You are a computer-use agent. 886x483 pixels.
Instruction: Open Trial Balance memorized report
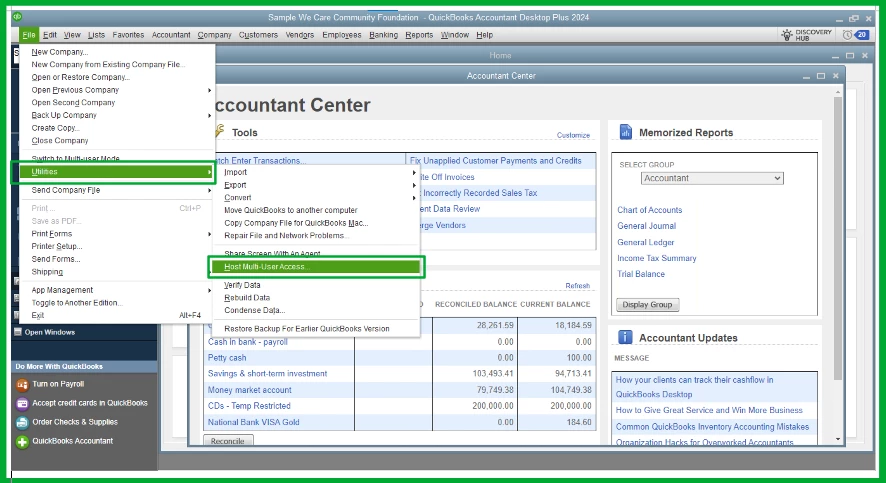click(641, 274)
